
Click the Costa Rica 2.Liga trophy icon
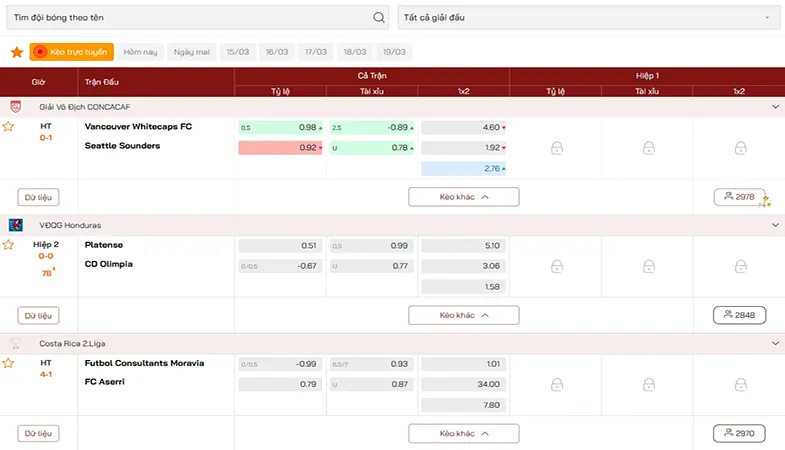pyautogui.click(x=16, y=343)
